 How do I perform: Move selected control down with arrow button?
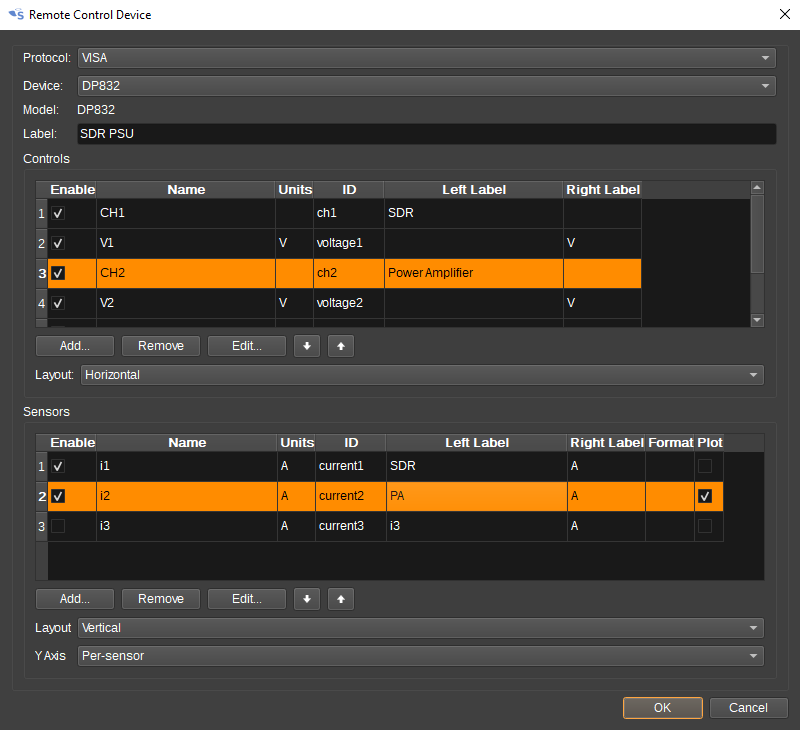tap(306, 346)
